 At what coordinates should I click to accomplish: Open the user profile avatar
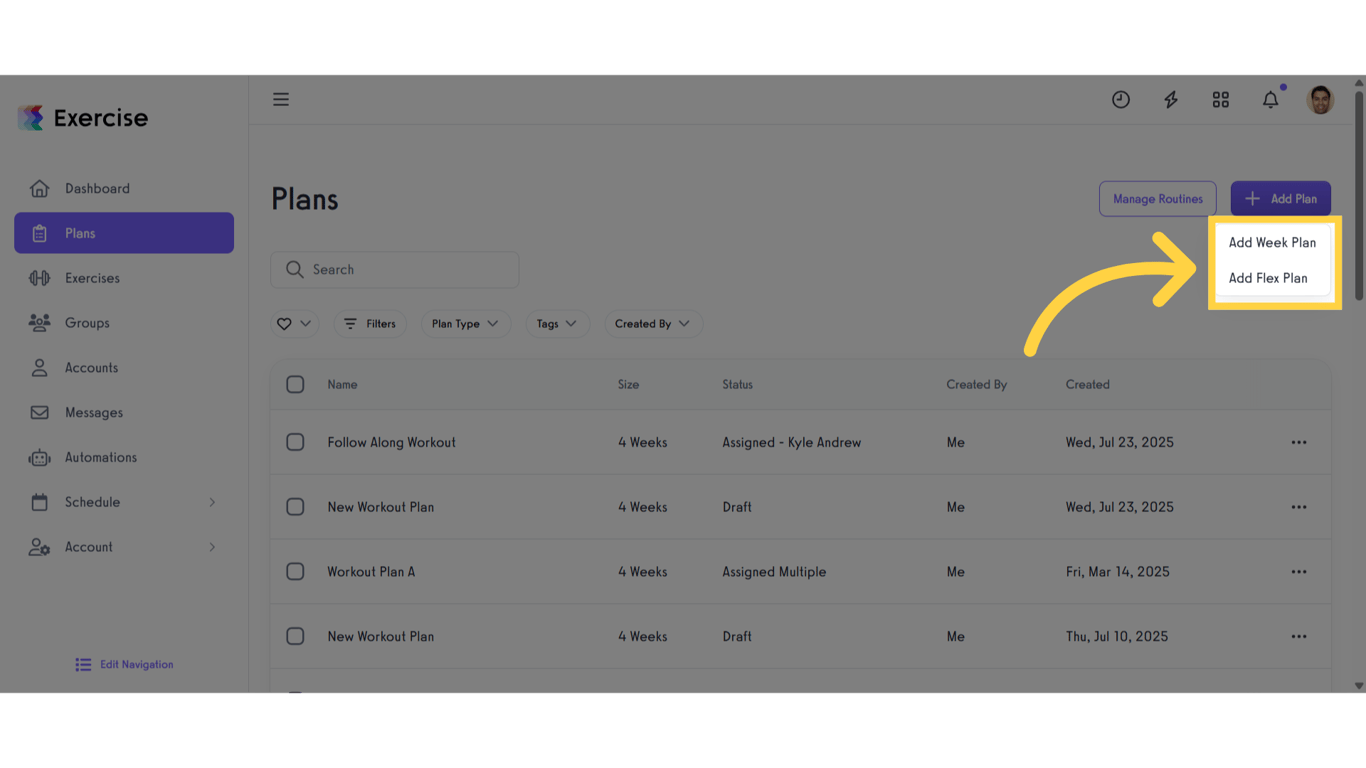1320,99
